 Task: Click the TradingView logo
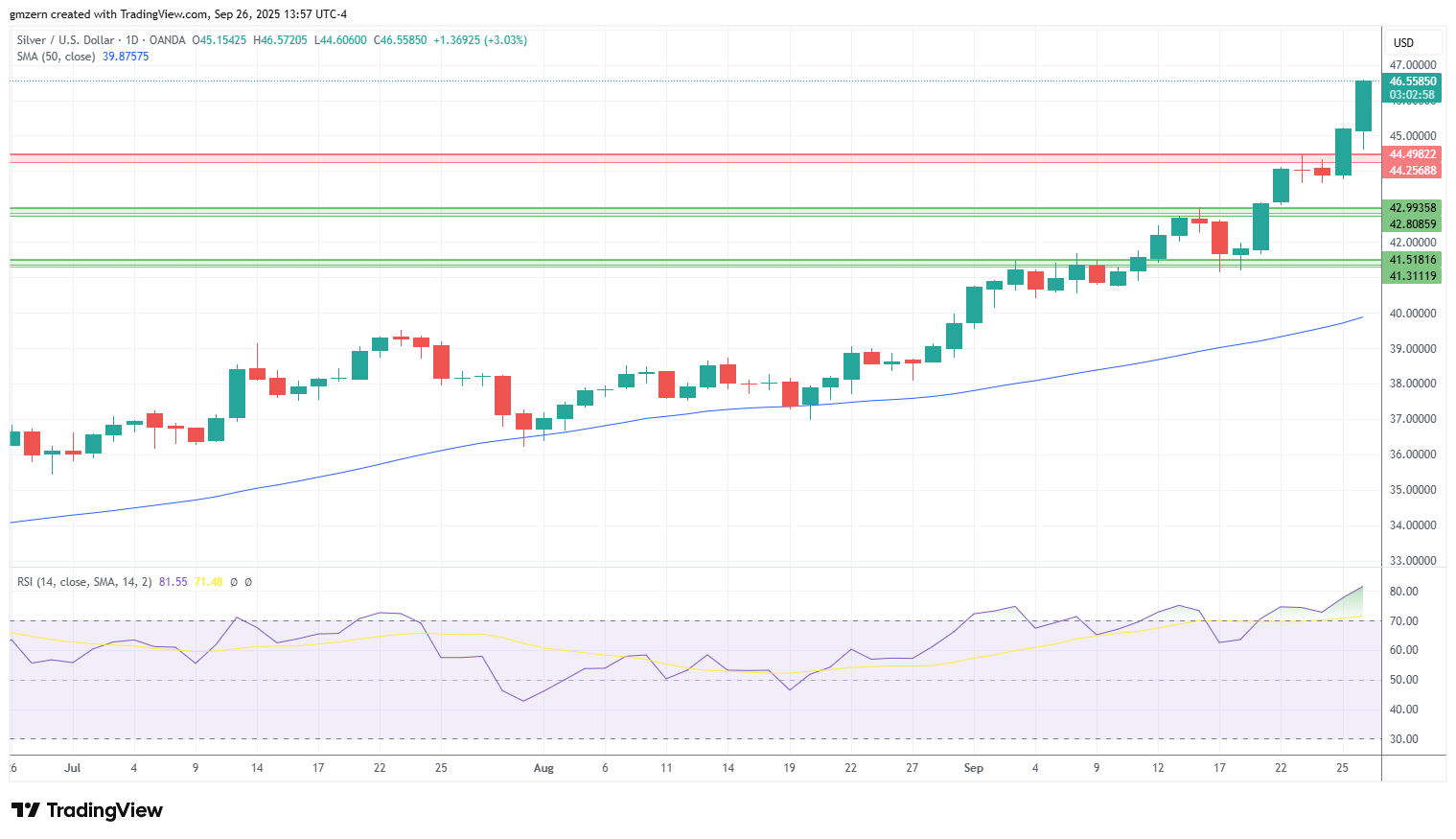pos(87,810)
